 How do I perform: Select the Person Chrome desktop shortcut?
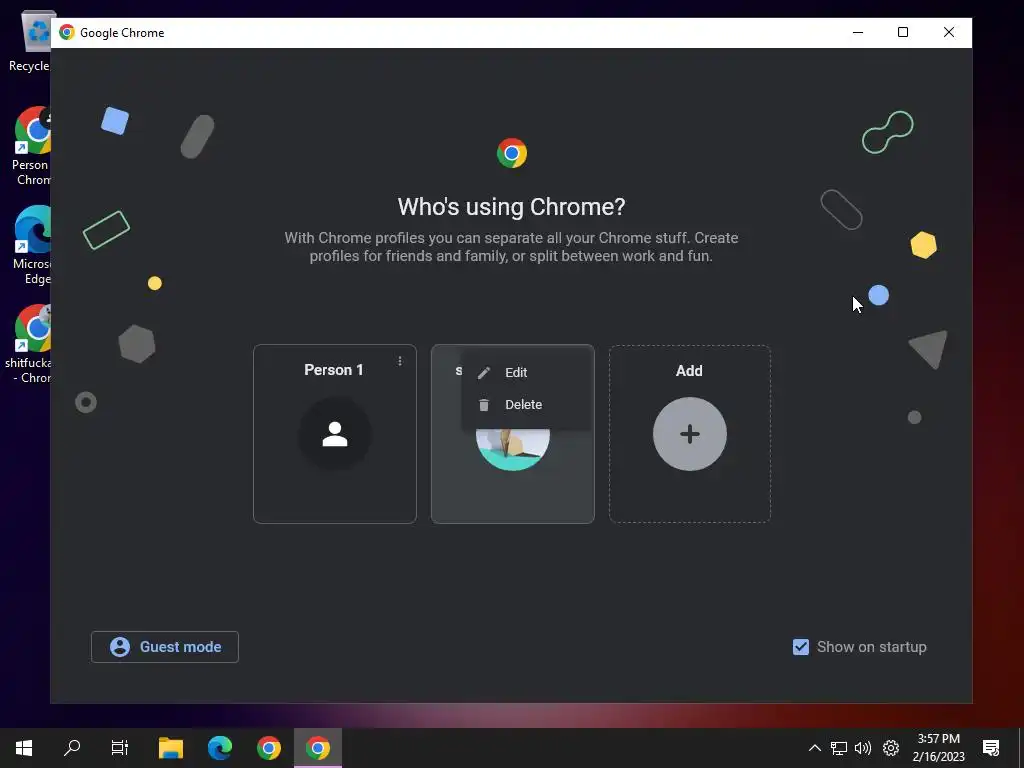30,146
